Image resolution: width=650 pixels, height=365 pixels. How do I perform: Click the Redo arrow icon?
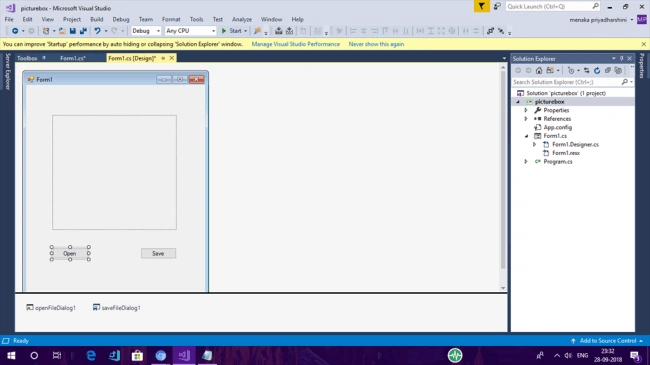[114, 31]
